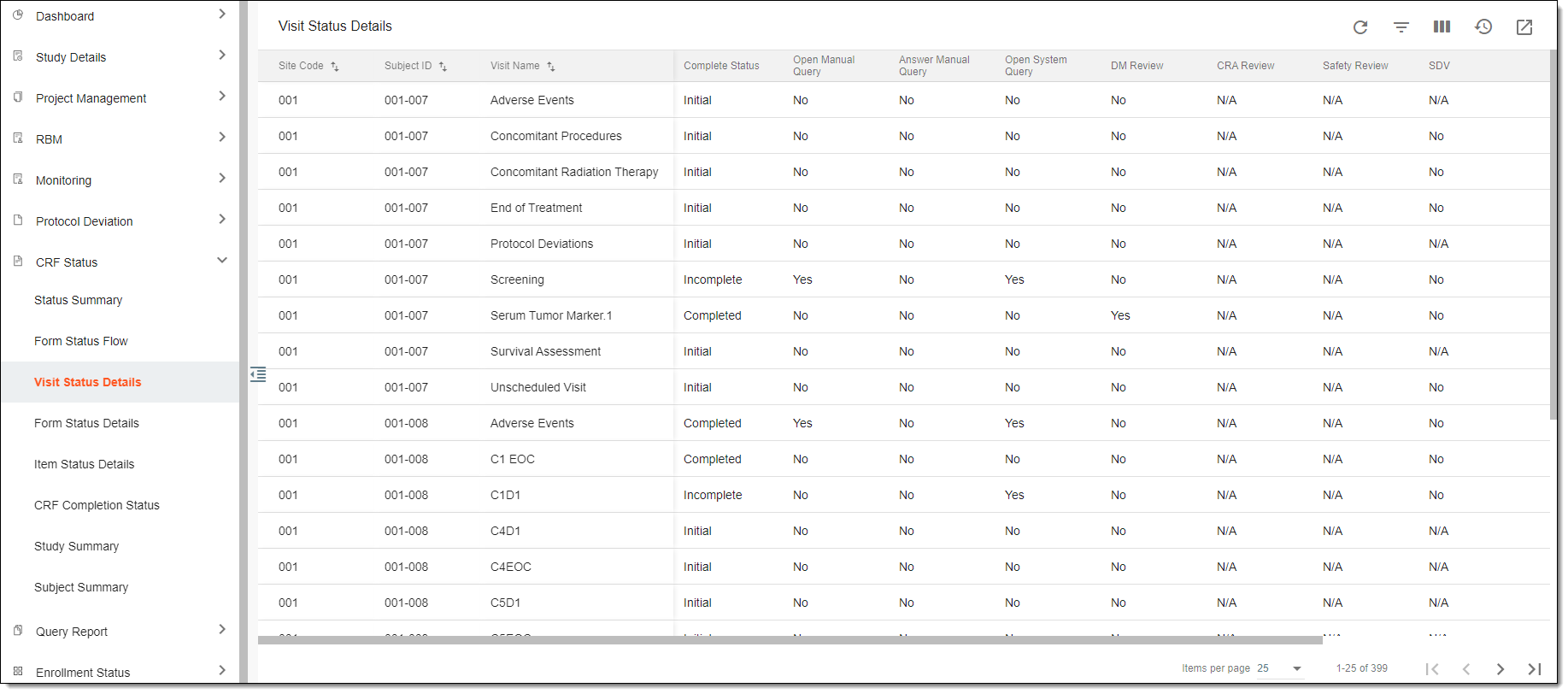Click the Query Report sidebar icon
This screenshot has height=694, width=1568.
18,630
